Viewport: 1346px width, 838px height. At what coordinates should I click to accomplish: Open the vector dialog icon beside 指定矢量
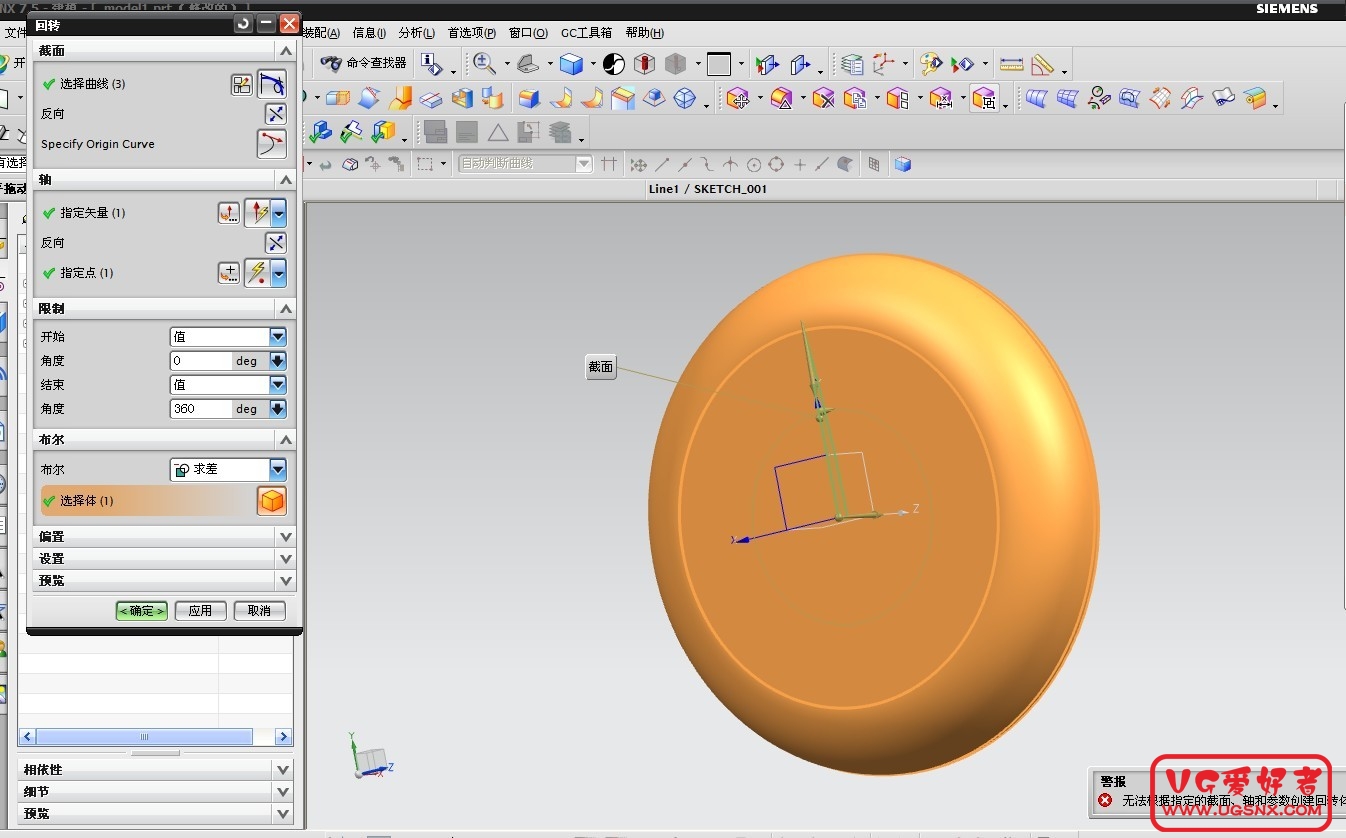tap(229, 213)
